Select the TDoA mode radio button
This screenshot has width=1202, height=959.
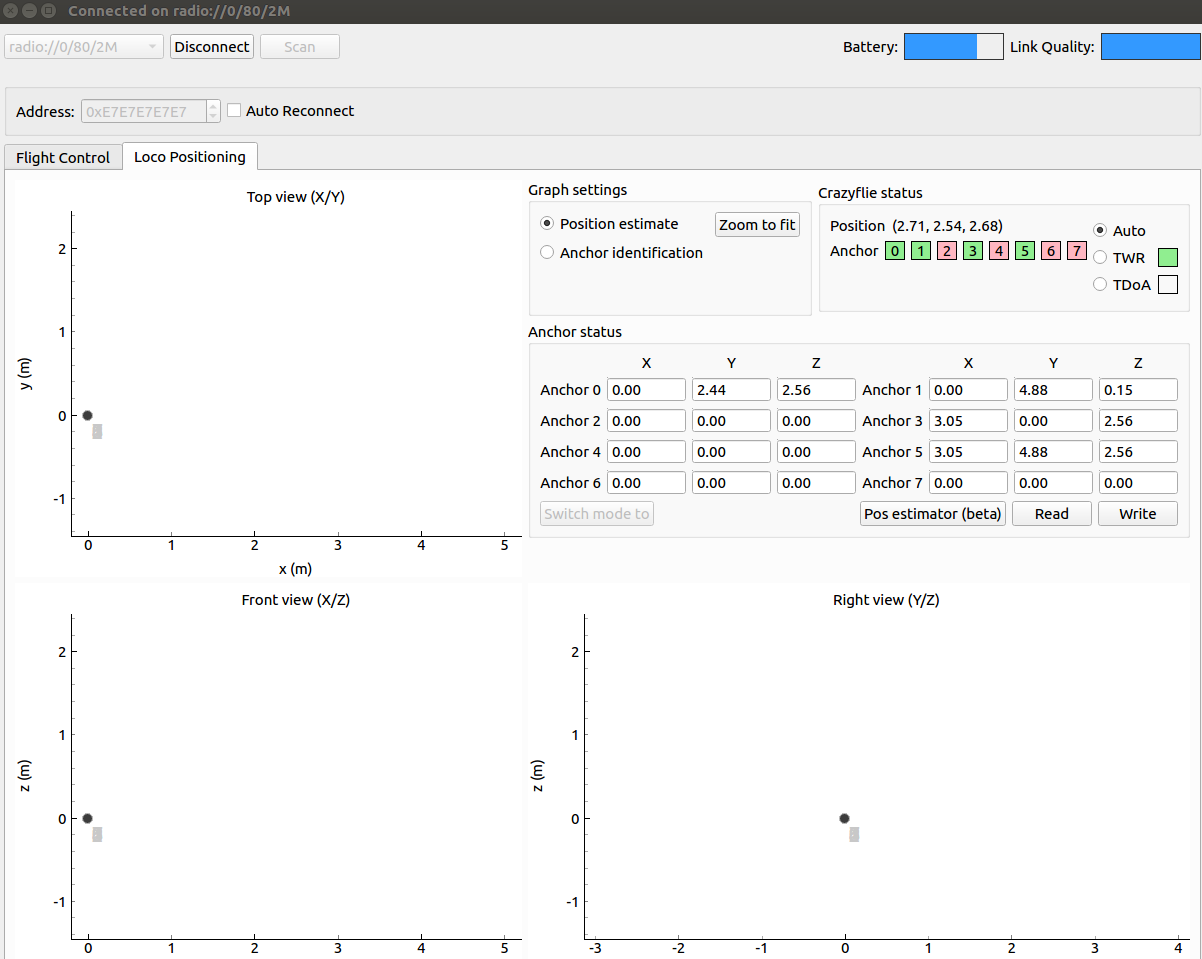point(1101,285)
